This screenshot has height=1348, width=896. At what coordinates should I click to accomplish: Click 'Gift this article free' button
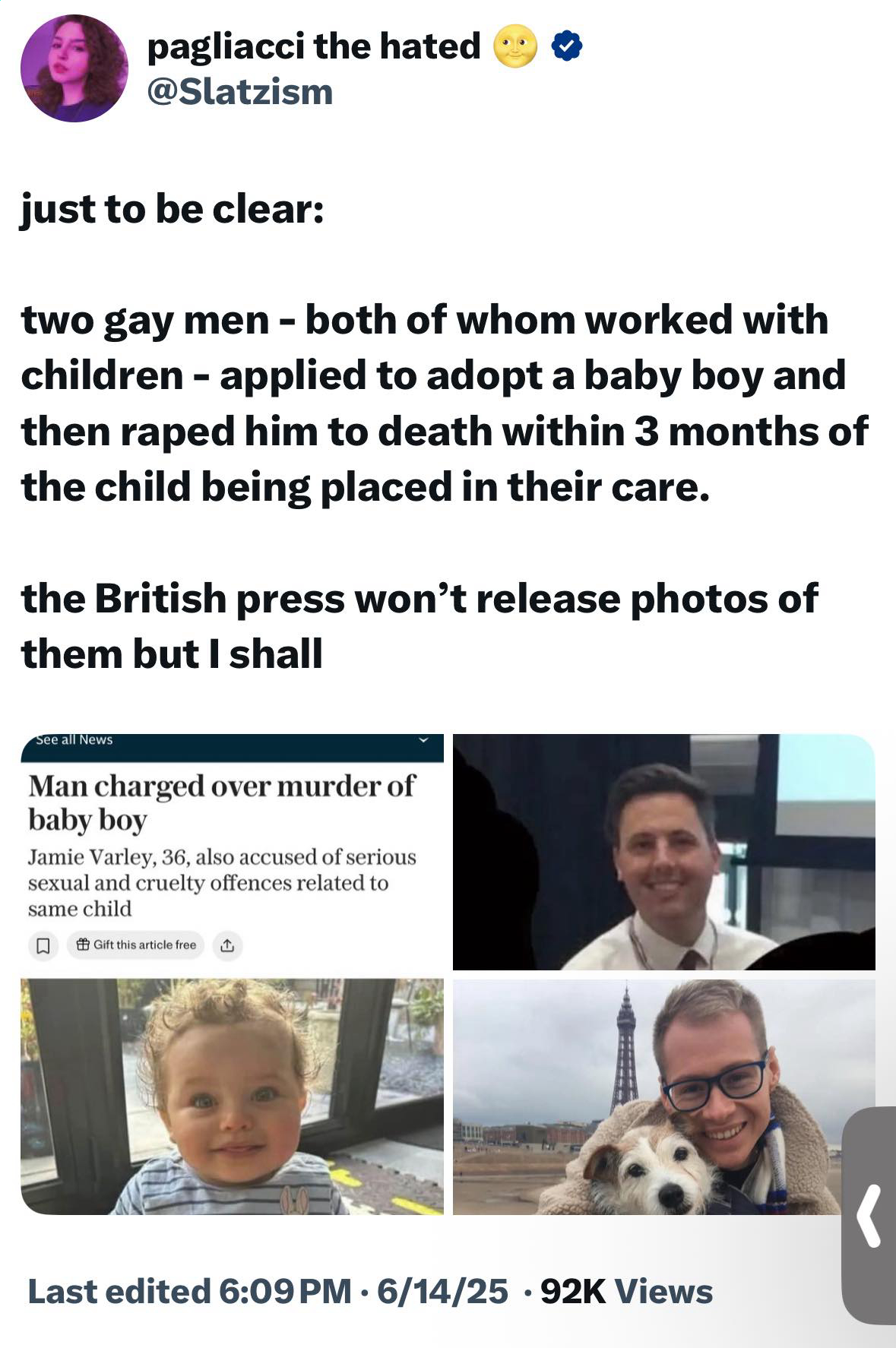click(137, 945)
